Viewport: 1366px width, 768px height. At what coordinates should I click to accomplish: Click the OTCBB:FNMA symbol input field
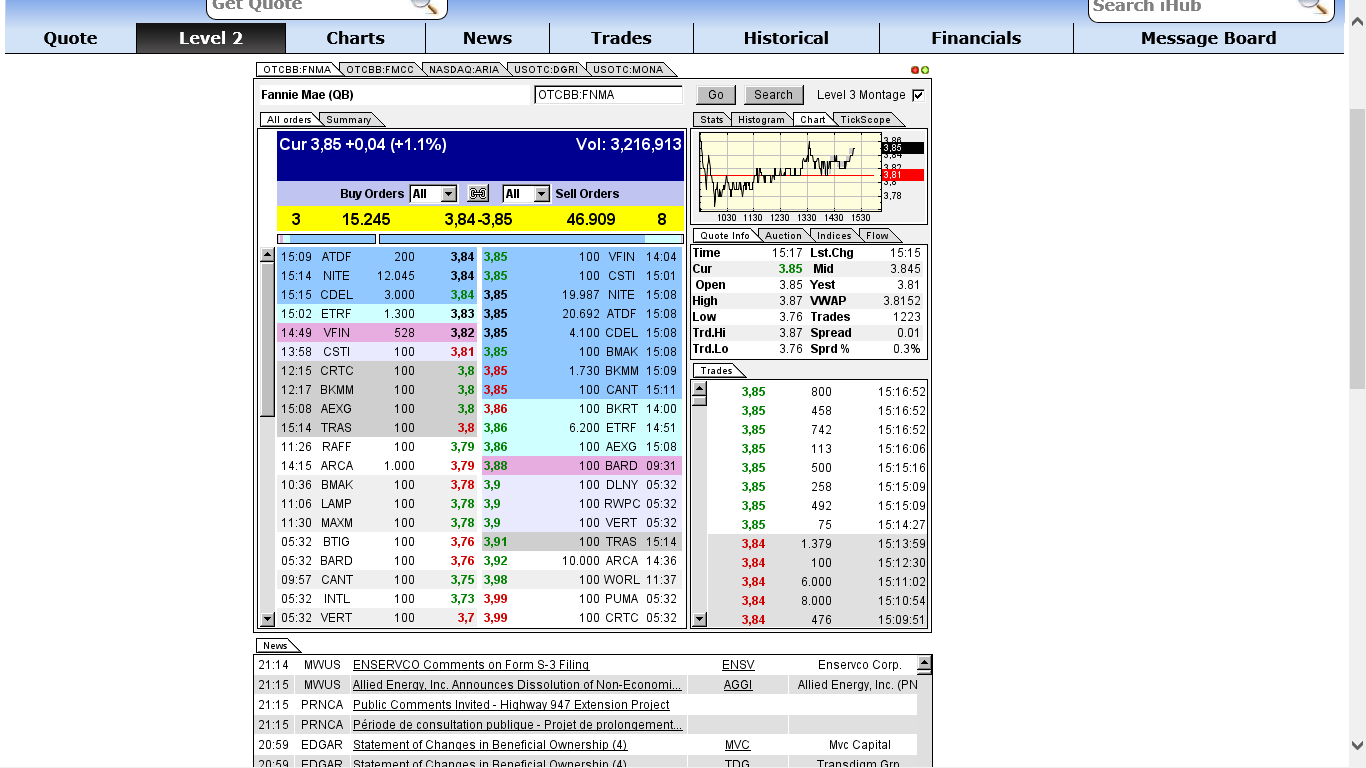pyautogui.click(x=608, y=95)
